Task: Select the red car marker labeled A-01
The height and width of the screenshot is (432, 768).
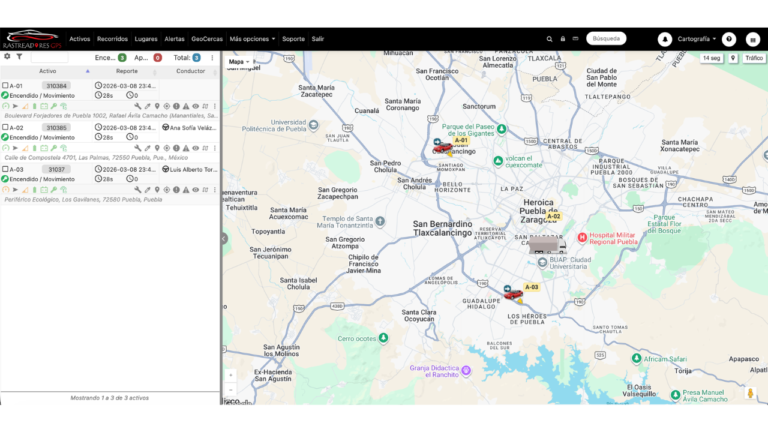Action: (x=442, y=147)
